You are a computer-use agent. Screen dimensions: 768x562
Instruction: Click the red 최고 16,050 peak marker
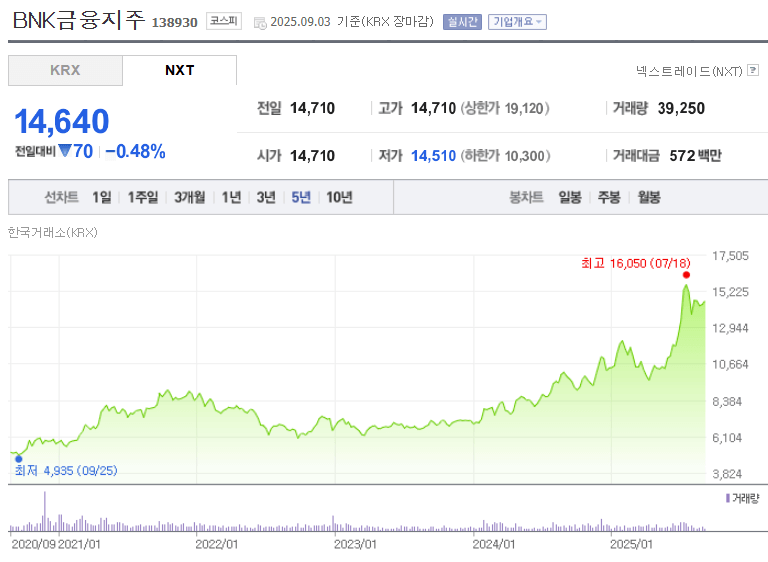[x=686, y=275]
